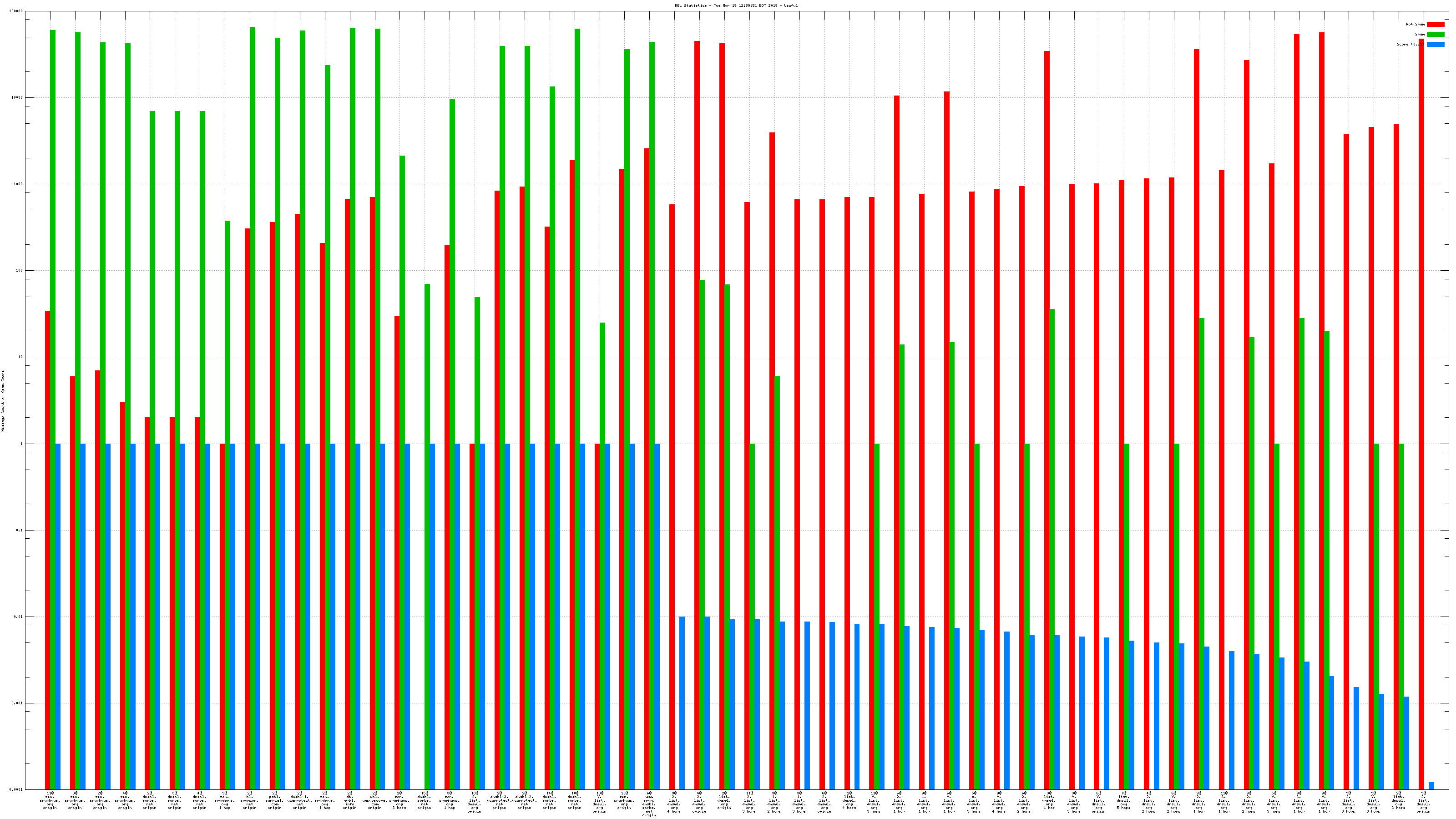This screenshot has width=1456, height=819.
Task: Click the tiny rightmost blue bar
Action: pos(1431,786)
